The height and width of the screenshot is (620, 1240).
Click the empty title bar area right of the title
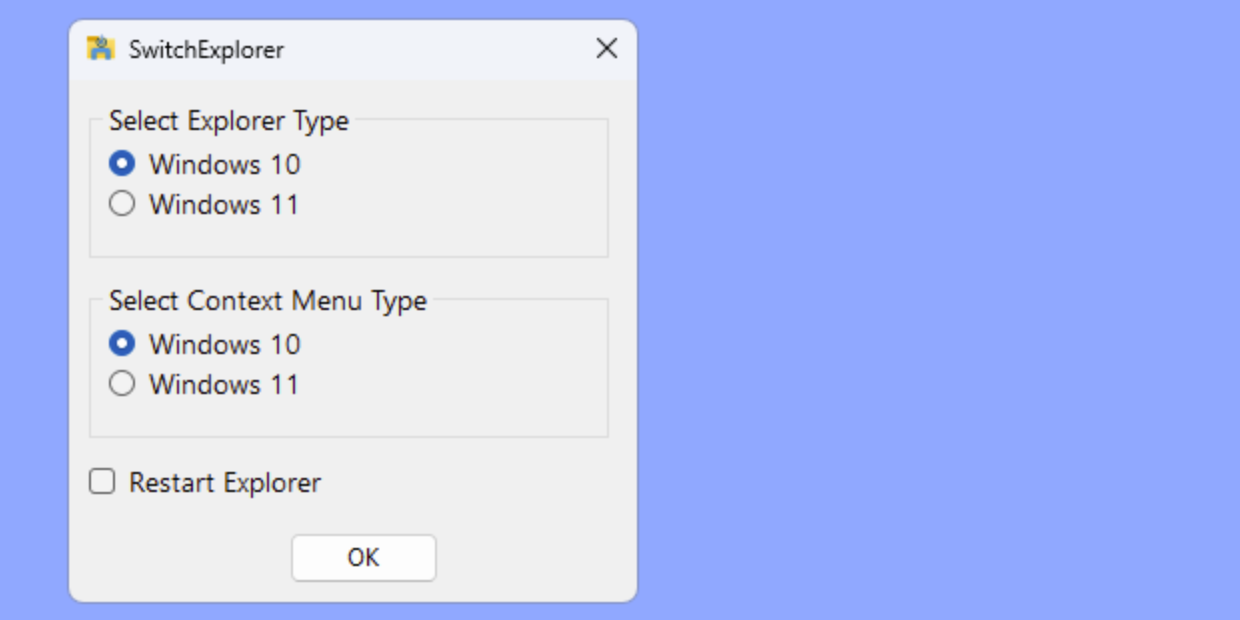point(440,50)
